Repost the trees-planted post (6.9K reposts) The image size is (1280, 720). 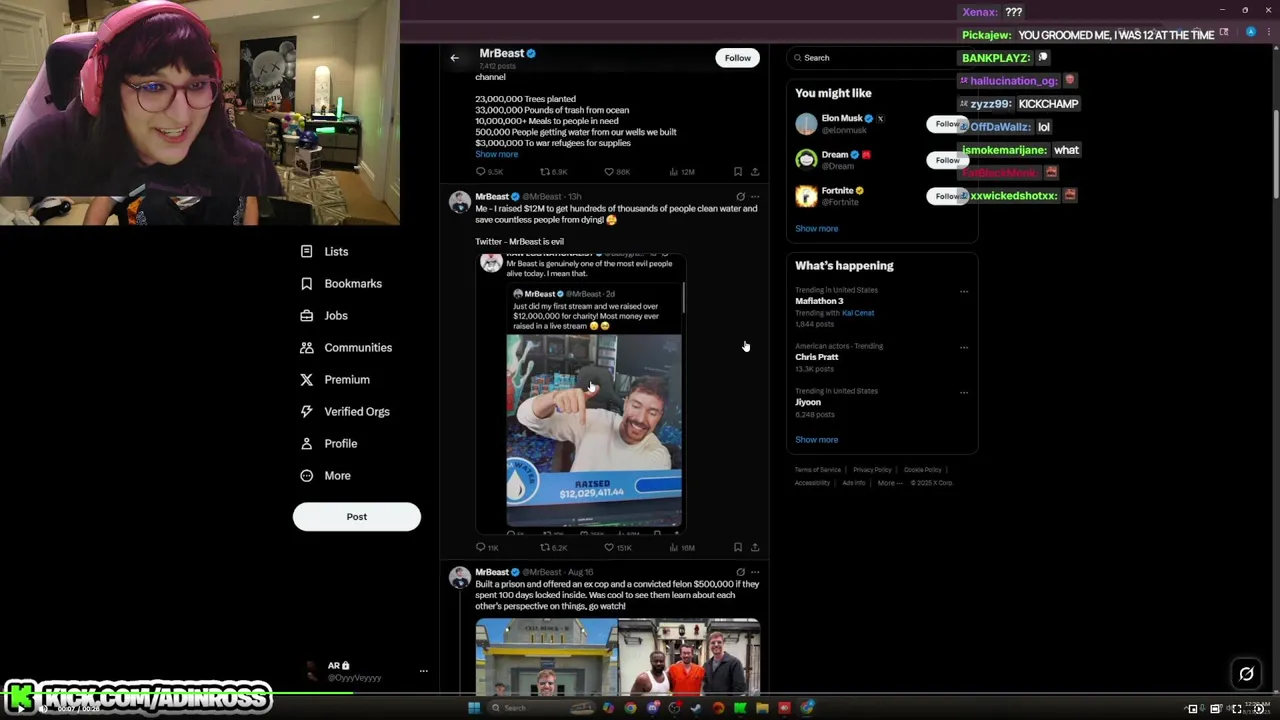point(553,172)
